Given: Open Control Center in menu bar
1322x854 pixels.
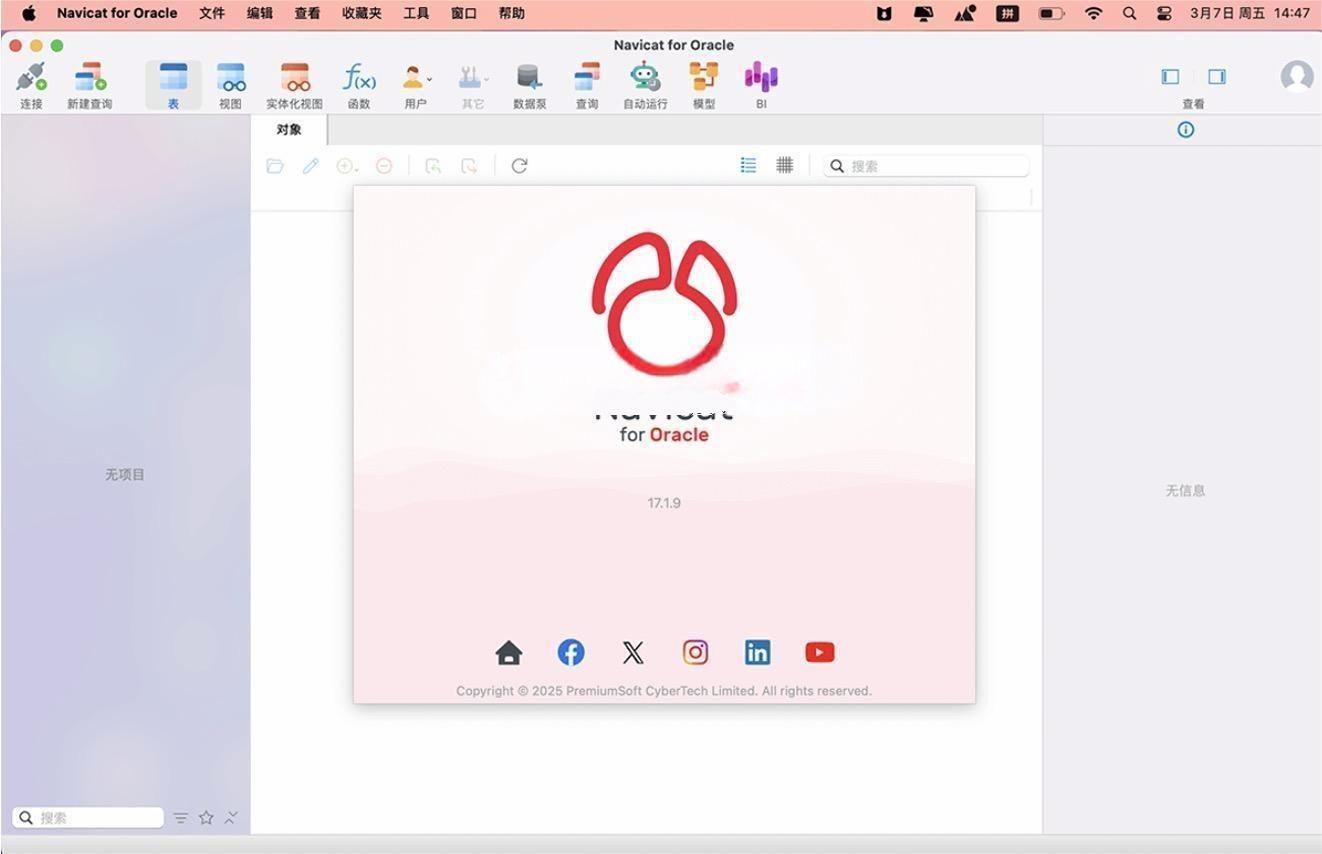Looking at the screenshot, I should tap(1164, 13).
